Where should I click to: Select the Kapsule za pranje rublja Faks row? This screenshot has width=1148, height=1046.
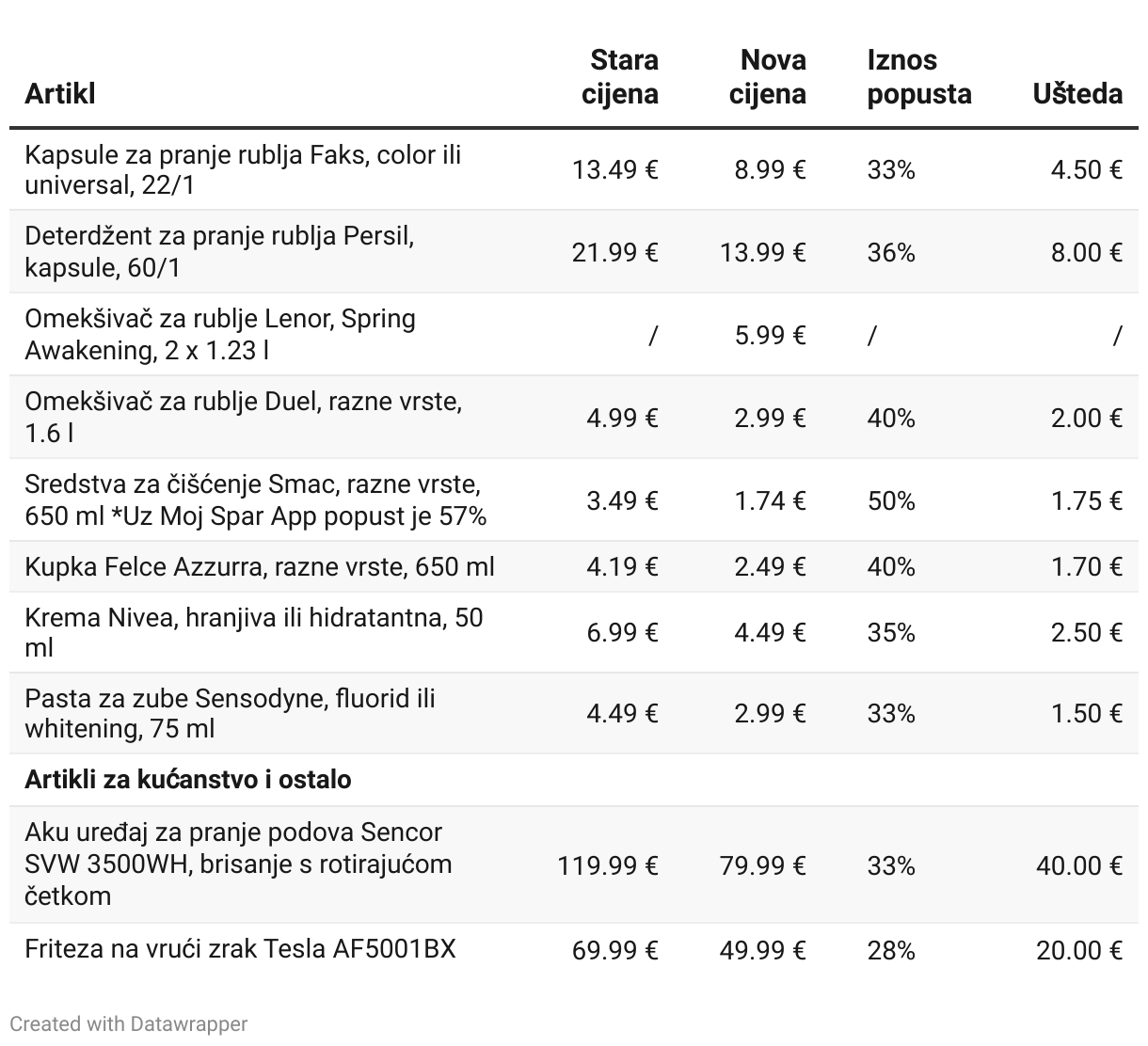[x=574, y=169]
